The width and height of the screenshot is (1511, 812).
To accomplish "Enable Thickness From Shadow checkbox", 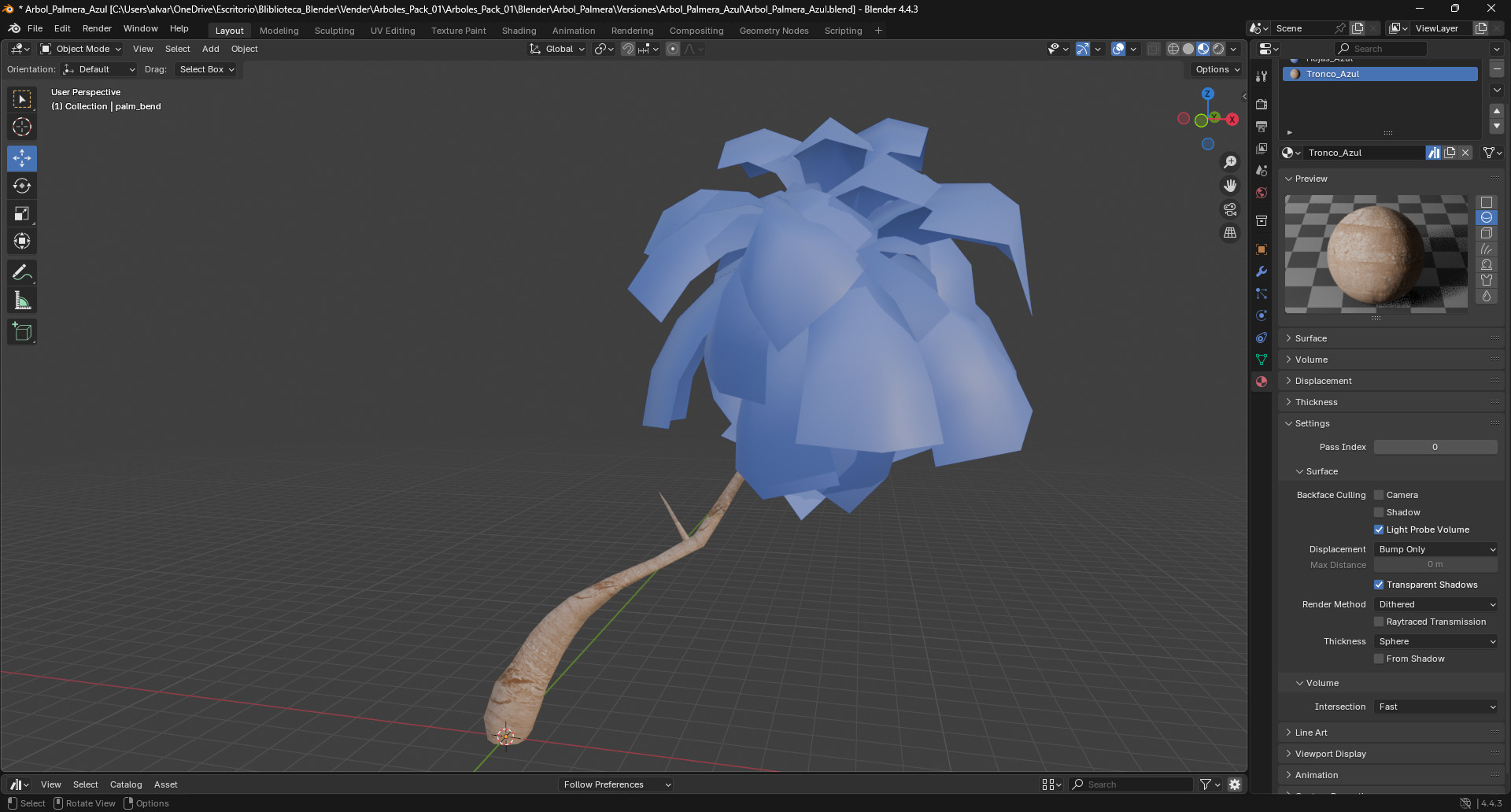I will click(1379, 659).
